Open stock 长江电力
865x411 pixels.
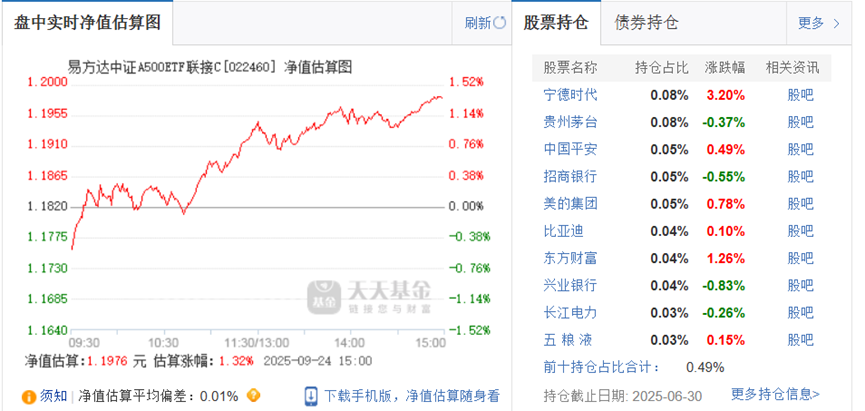click(x=570, y=312)
